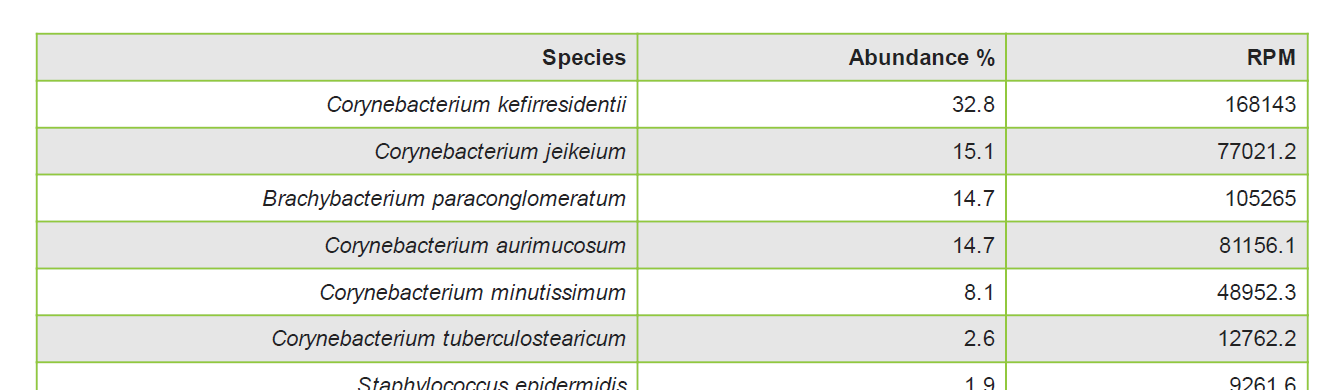Click the RPM column header
This screenshot has height=390, width=1328.
pyautogui.click(x=1157, y=57)
